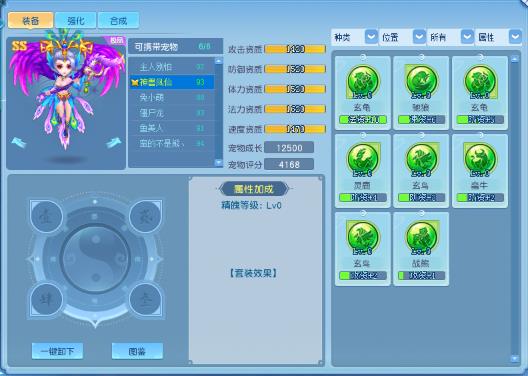Open the 图鉴 button
Image resolution: width=528 pixels, height=376 pixels.
coord(137,351)
